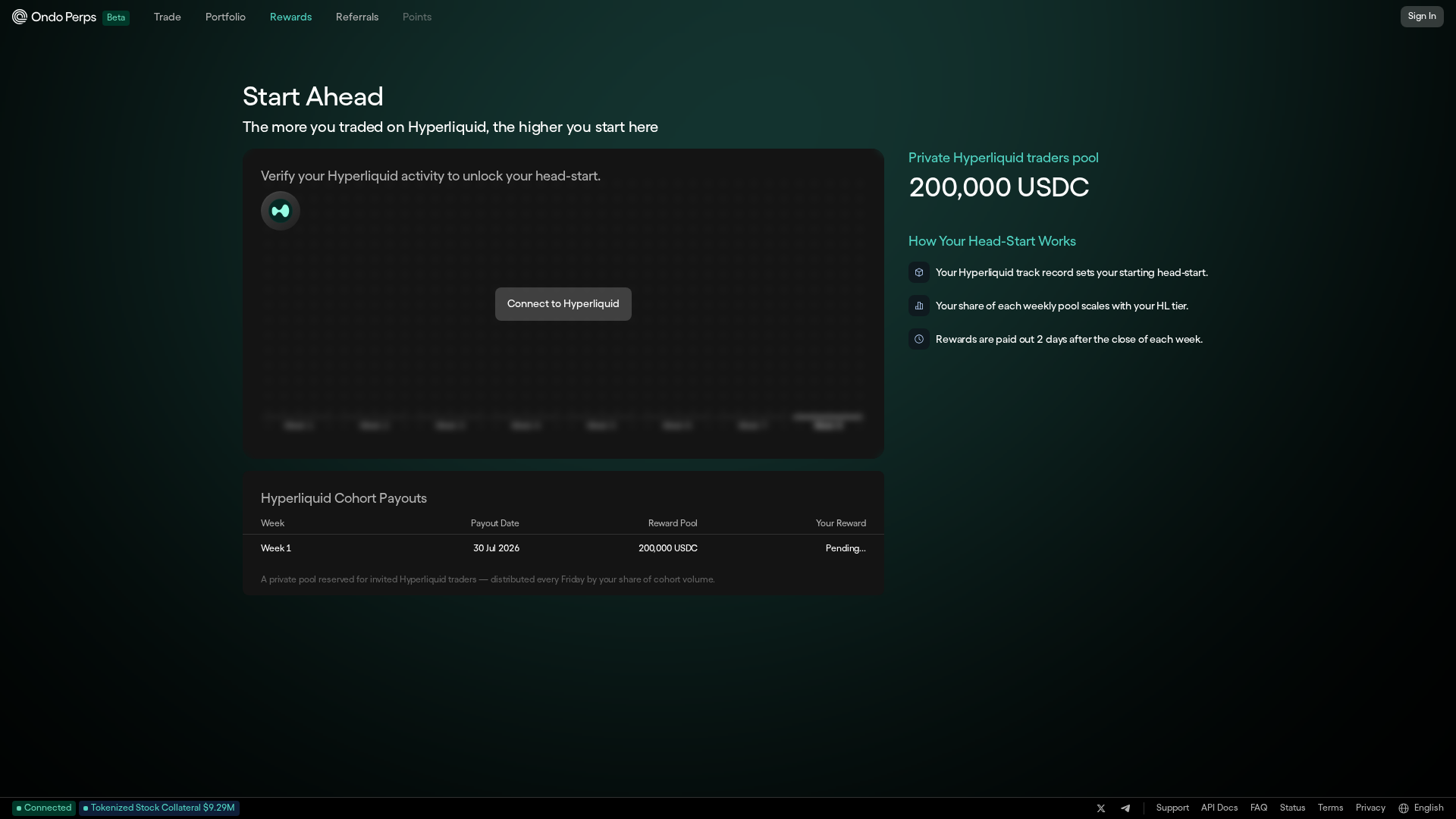This screenshot has width=1456, height=819.
Task: Open the Status link
Action: point(1292,808)
